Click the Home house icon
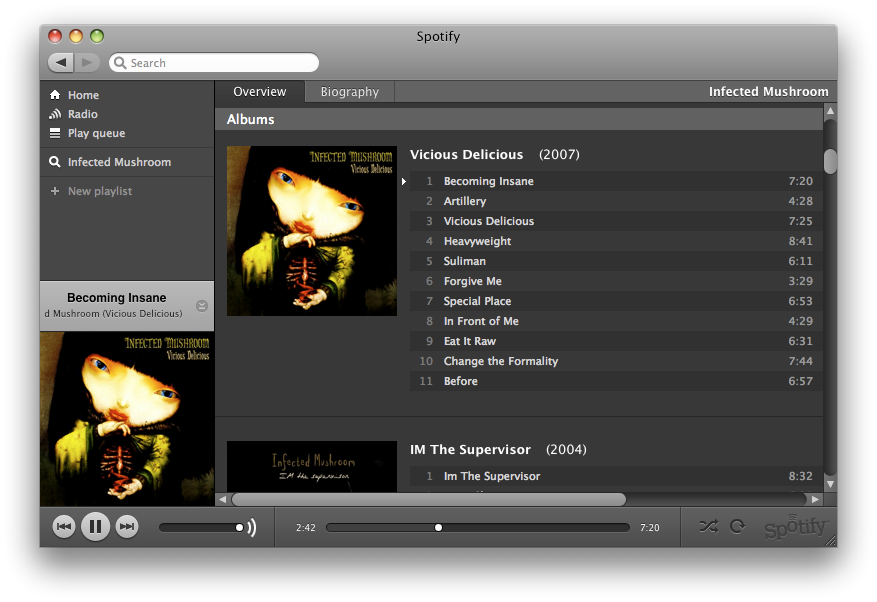Viewport: 877px width, 602px height. click(55, 95)
